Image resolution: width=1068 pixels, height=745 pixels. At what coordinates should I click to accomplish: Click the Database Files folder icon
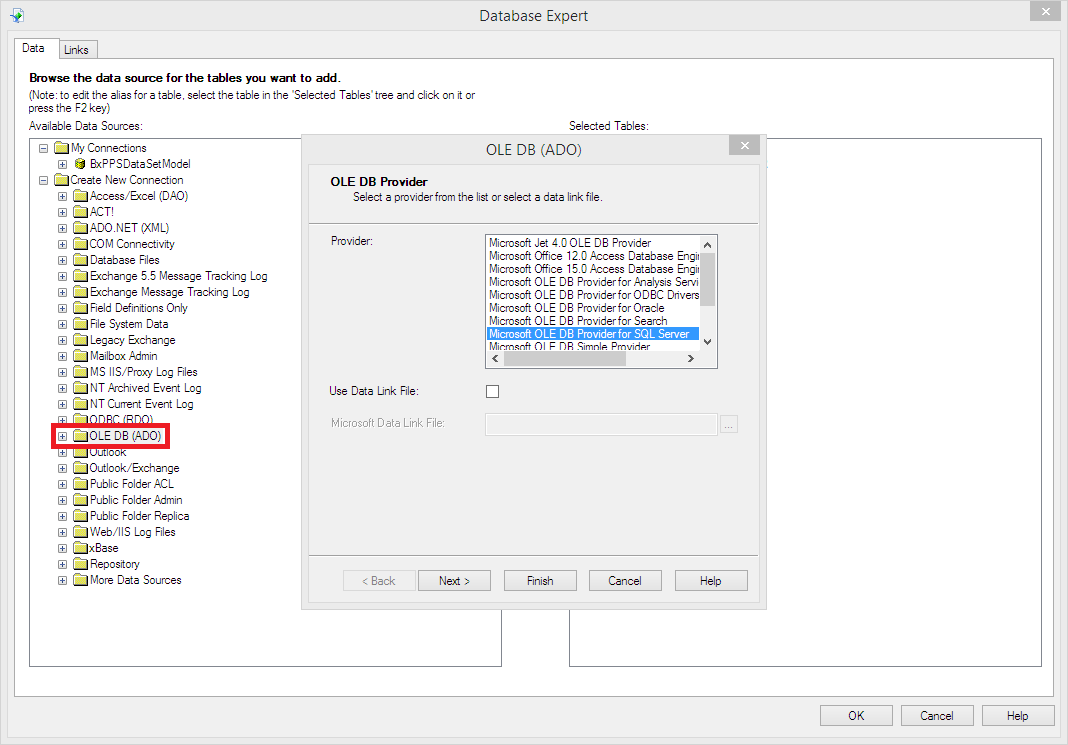(81, 260)
